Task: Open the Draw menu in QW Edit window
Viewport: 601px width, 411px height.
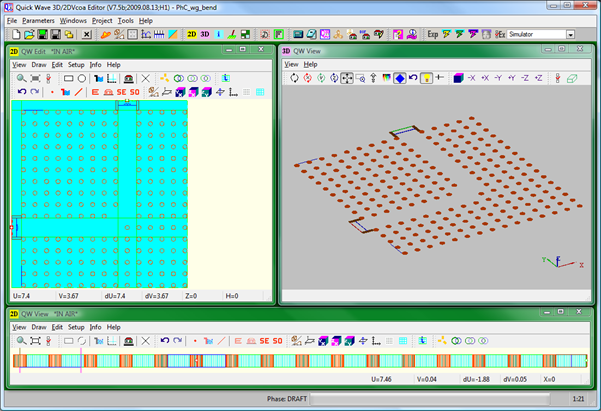Action: [38, 64]
